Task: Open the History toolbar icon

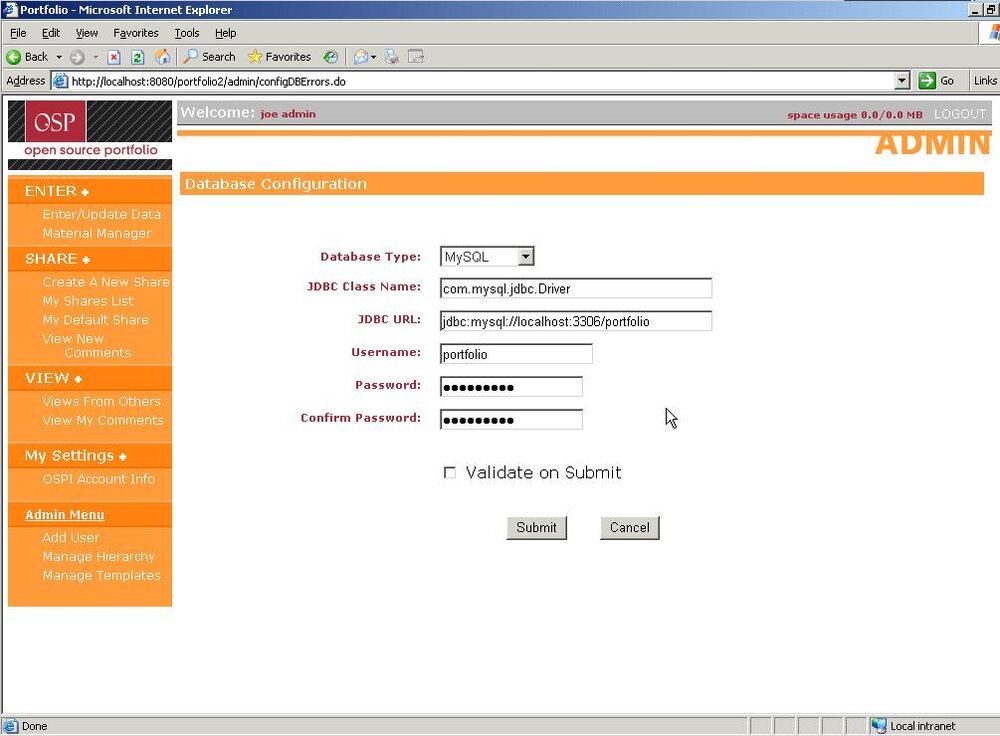Action: [330, 57]
